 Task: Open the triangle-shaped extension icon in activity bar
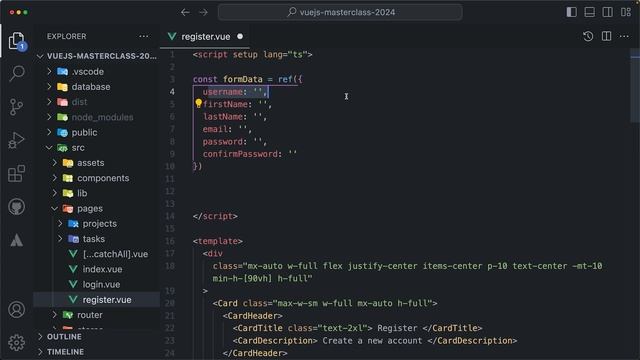pos(16,240)
